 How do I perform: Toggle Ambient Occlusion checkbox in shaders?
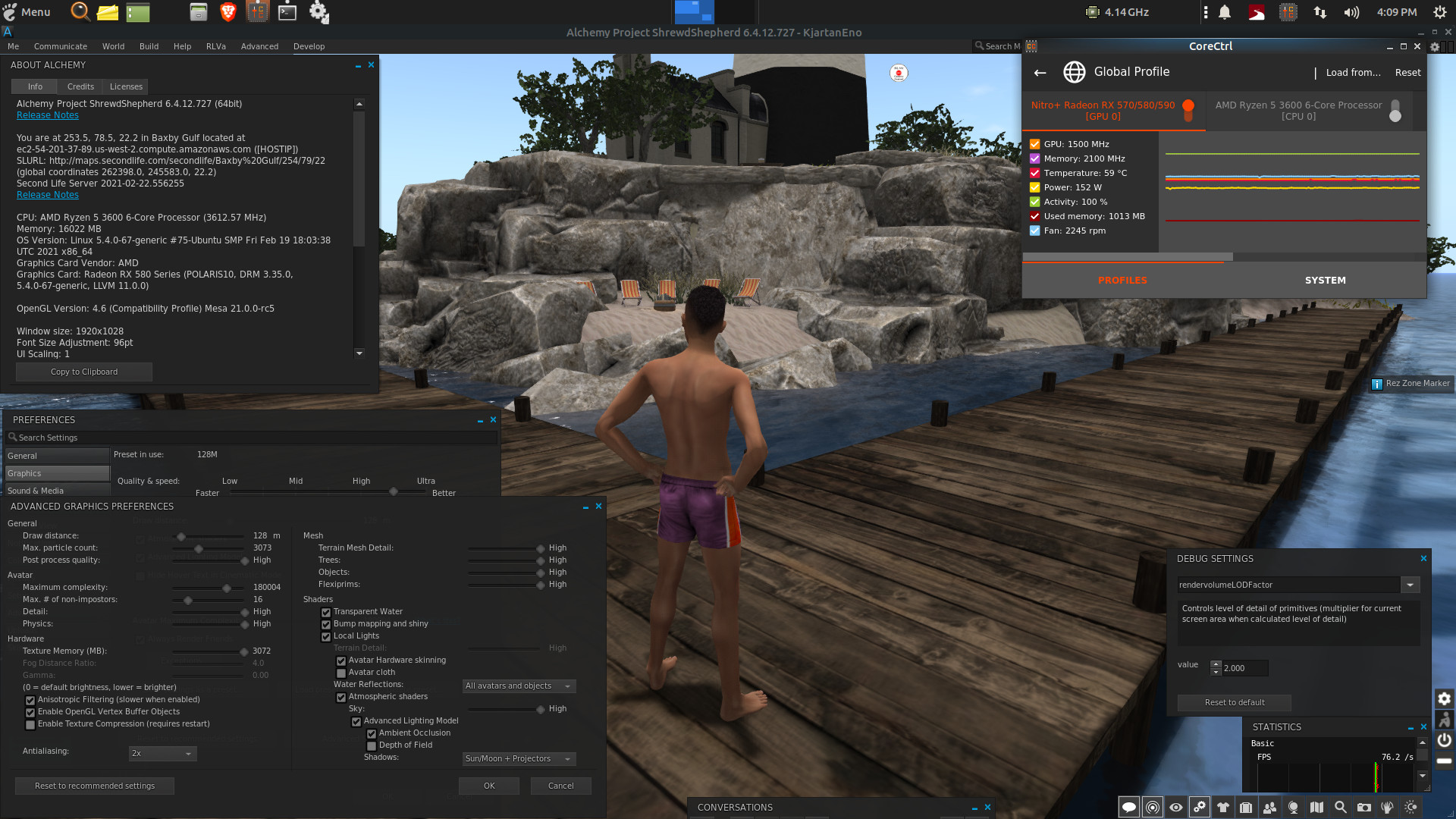pyautogui.click(x=371, y=733)
